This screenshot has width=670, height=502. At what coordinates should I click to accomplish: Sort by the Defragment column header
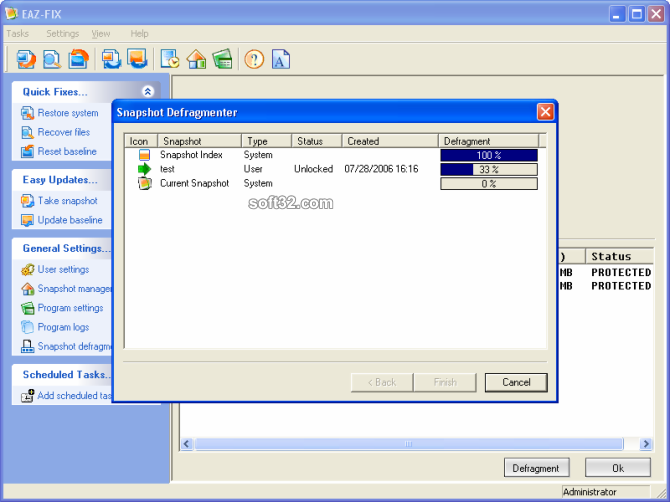point(488,141)
